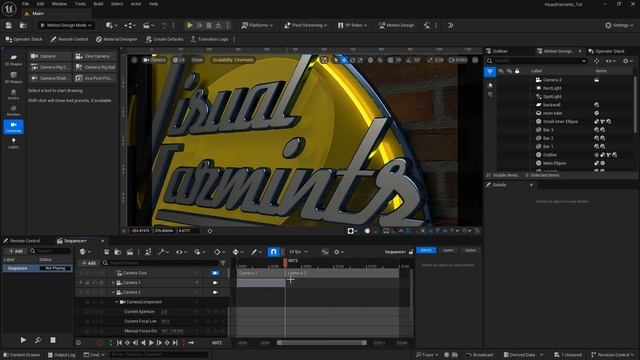Click the Save current level icon

(x=9, y=25)
